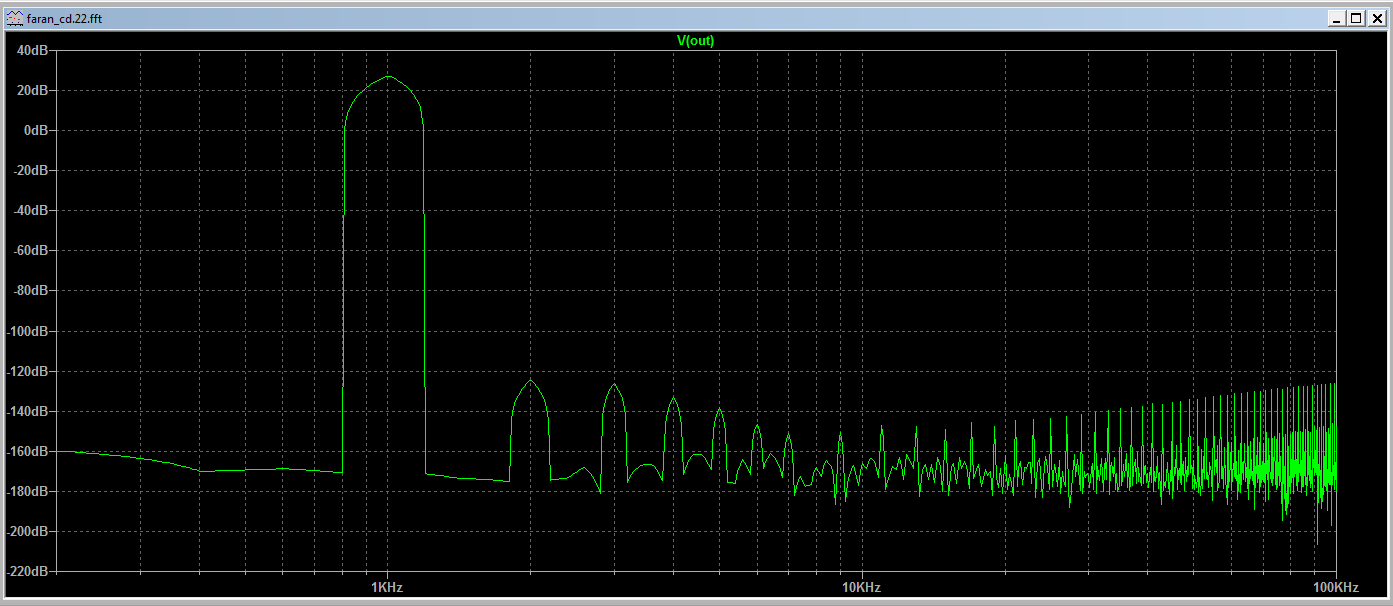Viewport: 1393px width, 606px height.
Task: Click the waveform window icon beside faran_cd.22.fft
Action: click(15, 18)
